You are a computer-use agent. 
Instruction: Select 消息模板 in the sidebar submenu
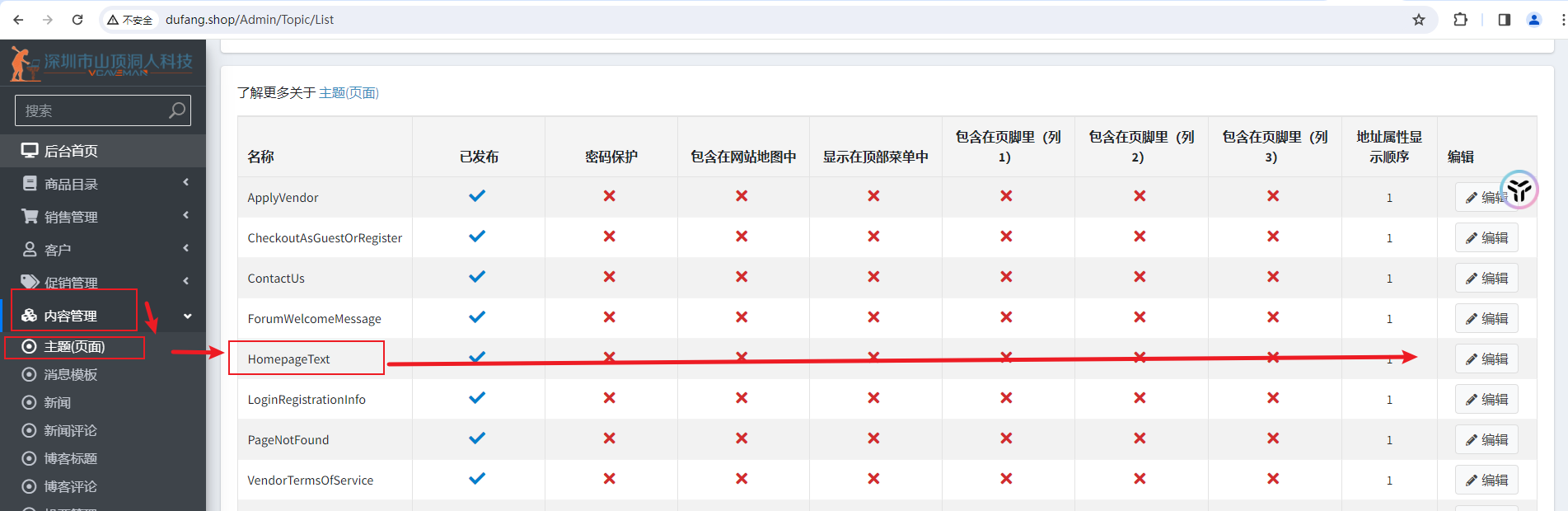(x=71, y=375)
